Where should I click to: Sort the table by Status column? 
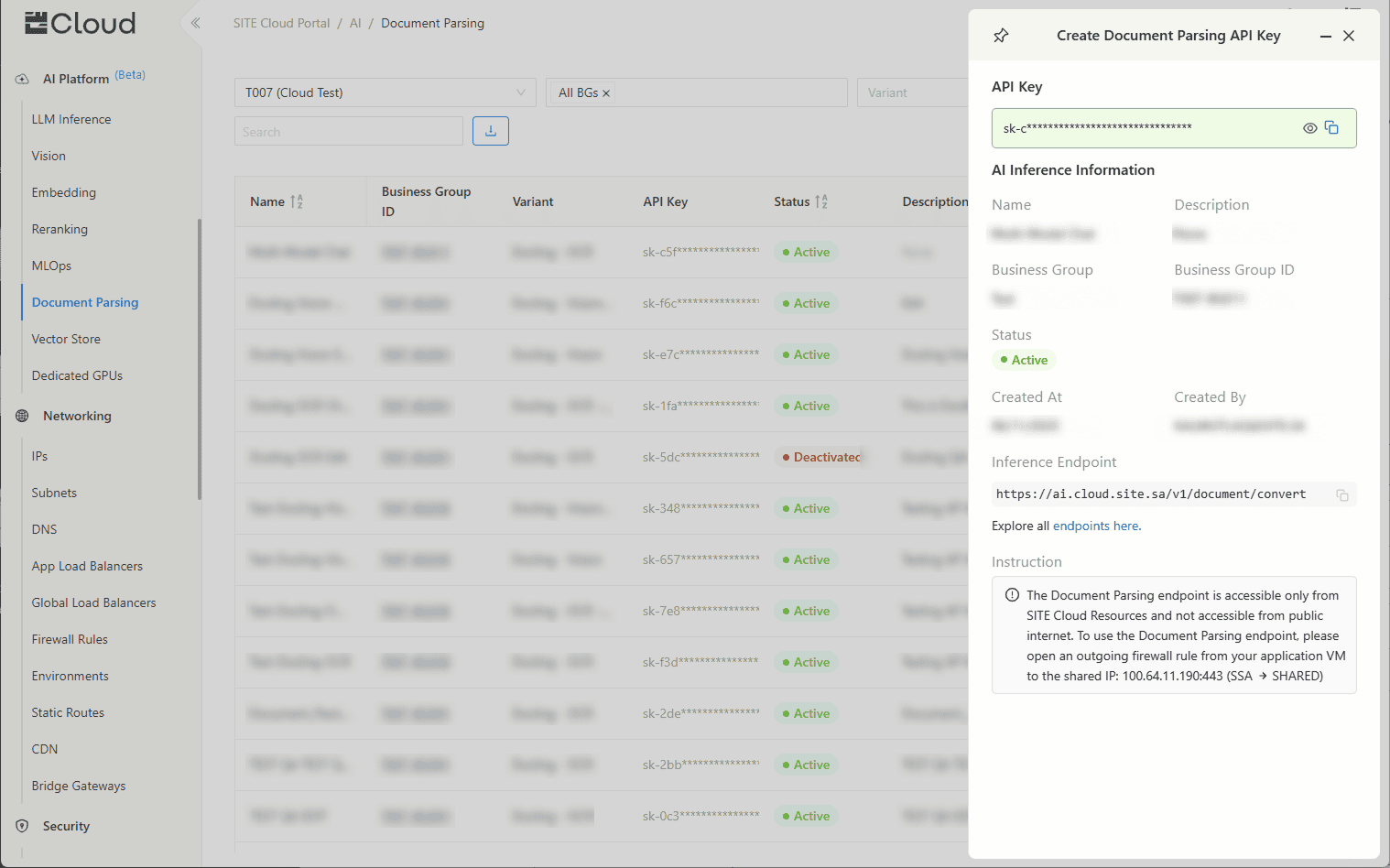[821, 201]
